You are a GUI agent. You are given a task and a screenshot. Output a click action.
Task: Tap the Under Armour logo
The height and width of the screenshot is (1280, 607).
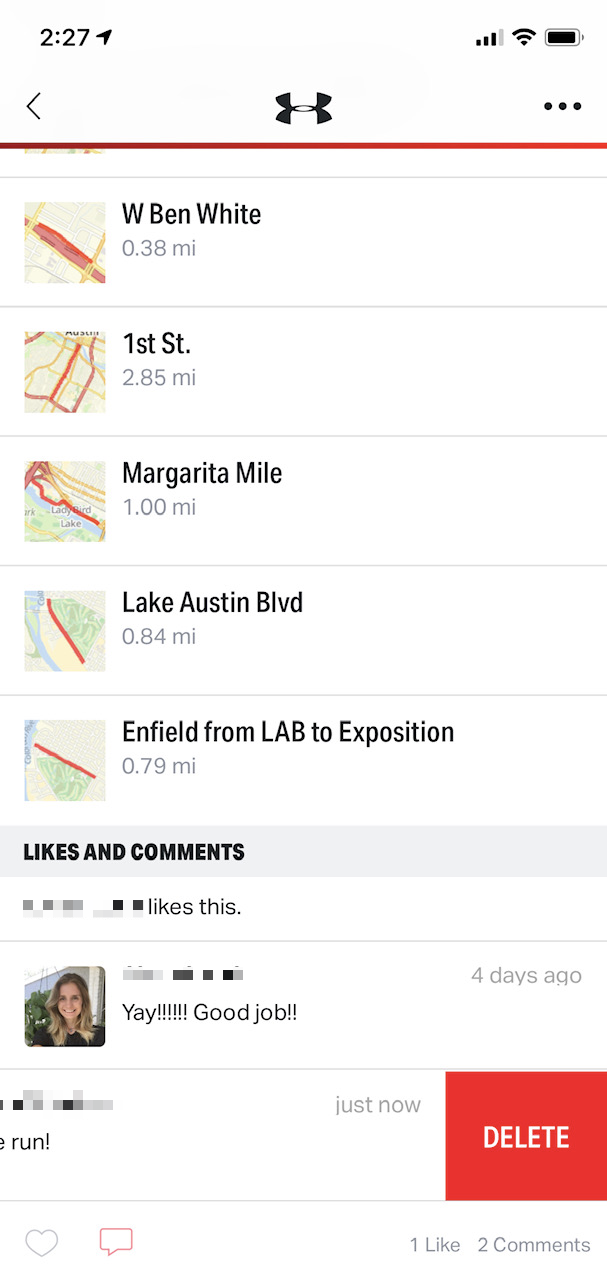[x=303, y=107]
